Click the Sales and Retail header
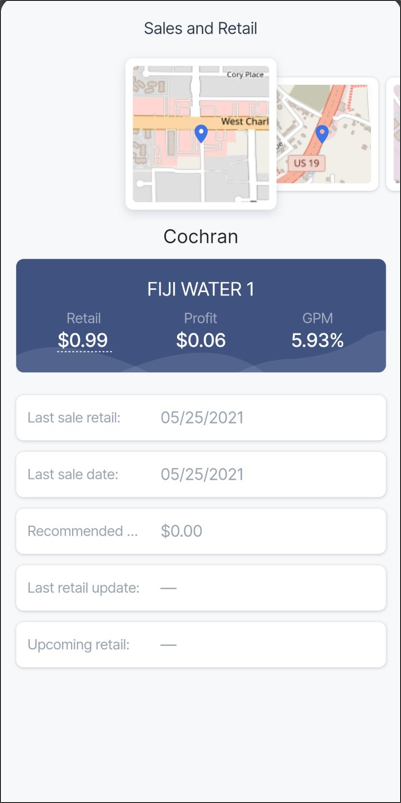401x803 pixels. [x=200, y=28]
